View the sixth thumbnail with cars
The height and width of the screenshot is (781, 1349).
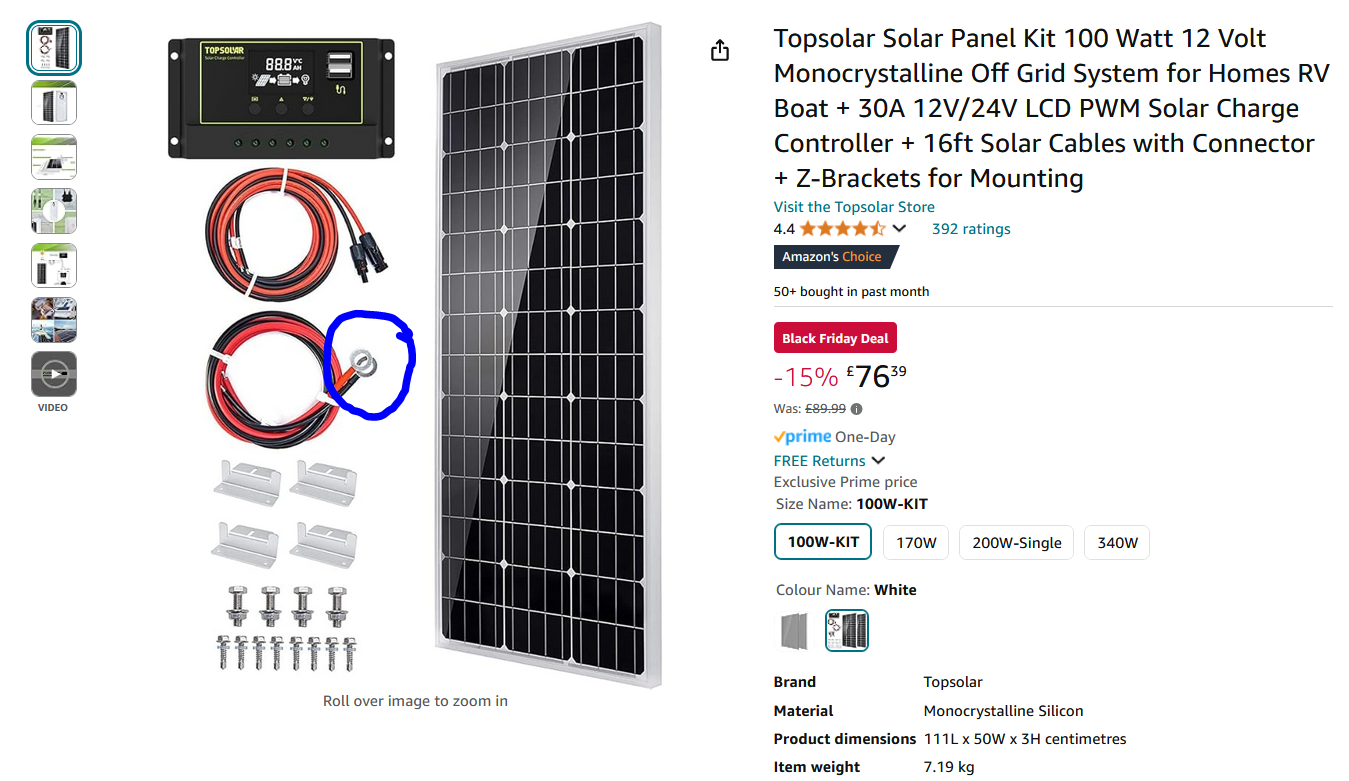(54, 320)
